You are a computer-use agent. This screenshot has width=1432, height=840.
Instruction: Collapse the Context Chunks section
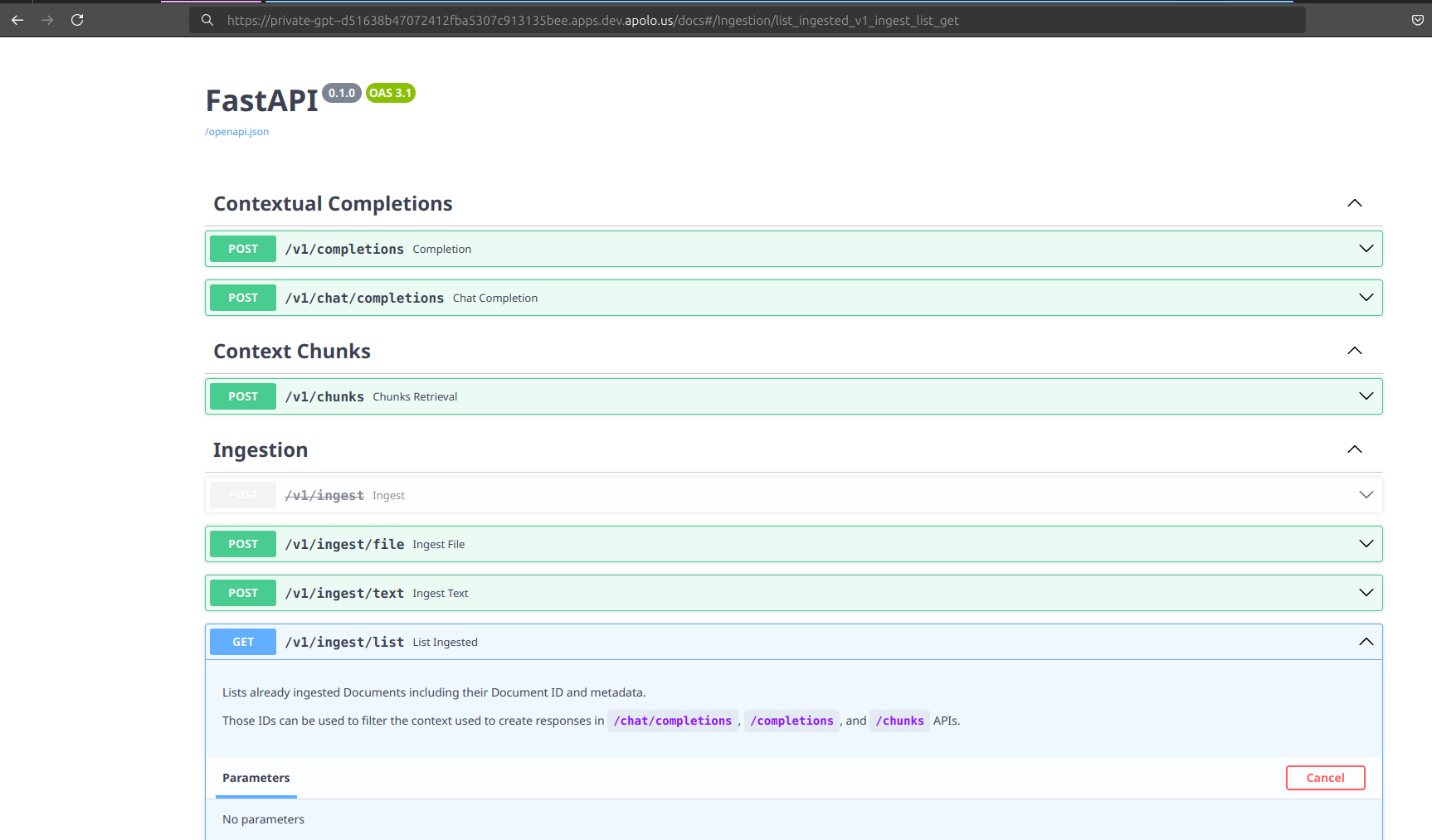coord(1354,351)
